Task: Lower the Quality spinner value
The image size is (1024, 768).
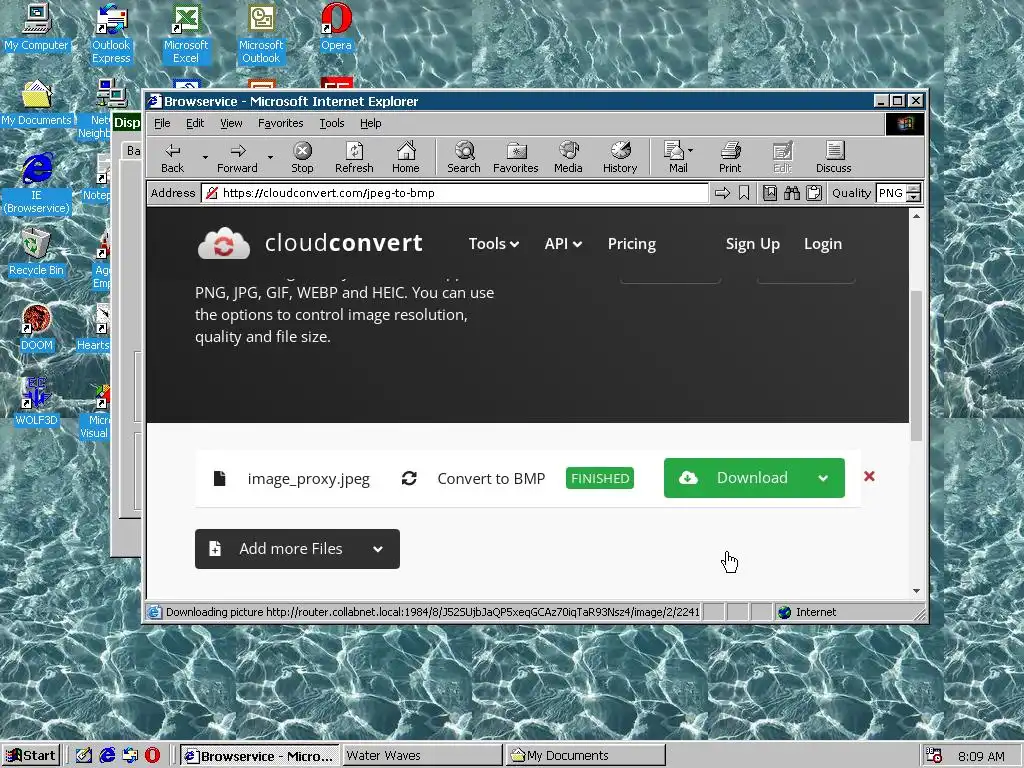Action: click(x=914, y=197)
